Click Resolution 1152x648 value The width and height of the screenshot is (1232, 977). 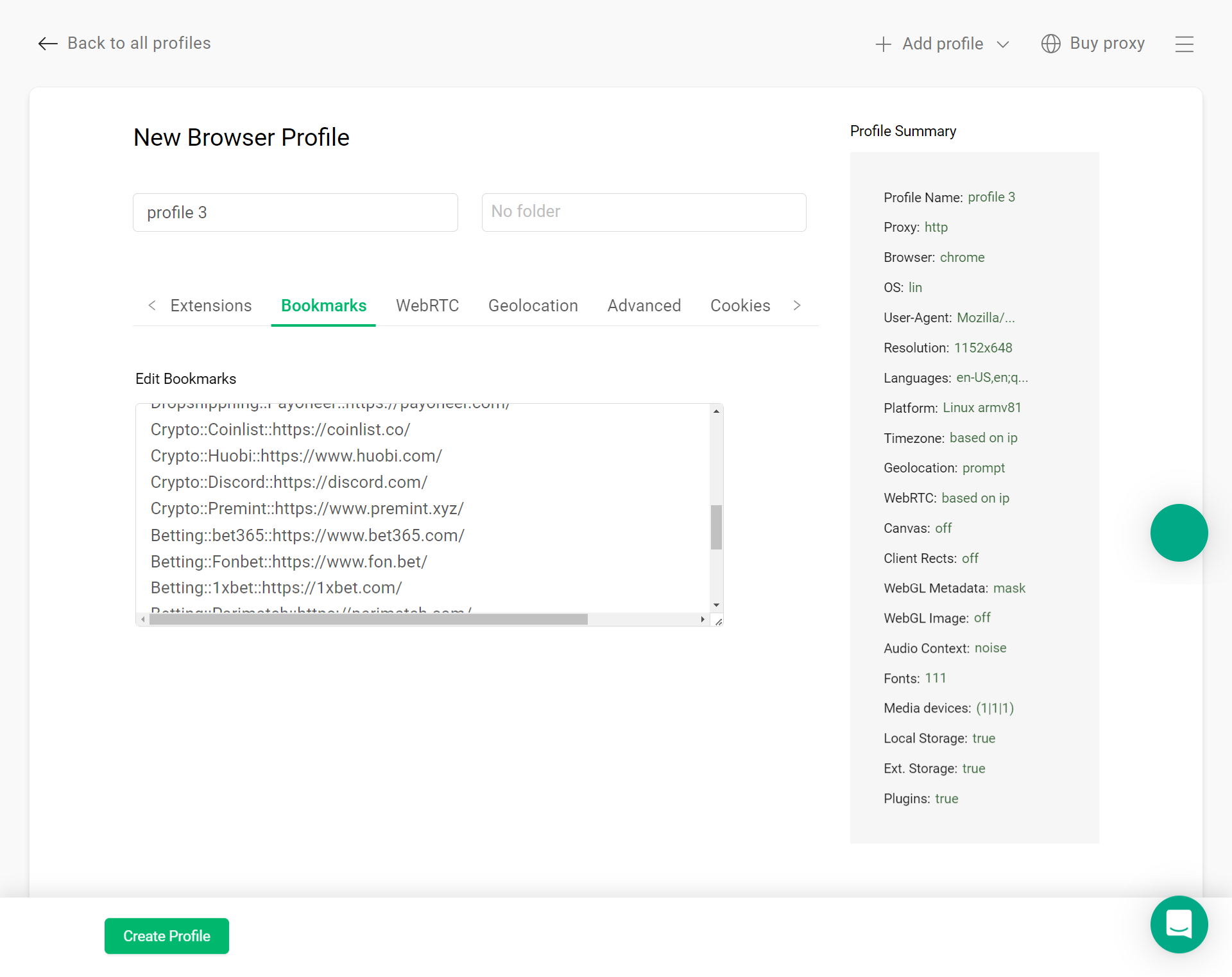[984, 348]
